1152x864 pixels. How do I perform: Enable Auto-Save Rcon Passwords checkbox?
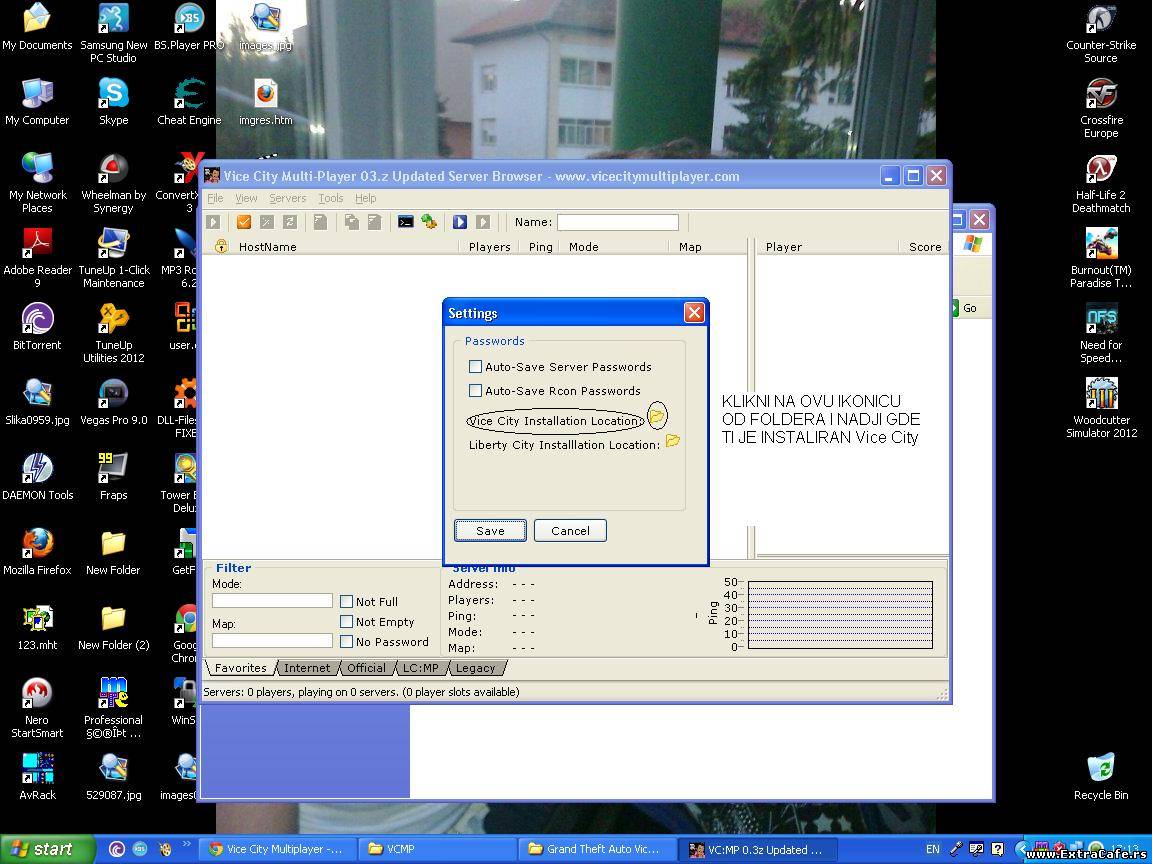coord(475,390)
